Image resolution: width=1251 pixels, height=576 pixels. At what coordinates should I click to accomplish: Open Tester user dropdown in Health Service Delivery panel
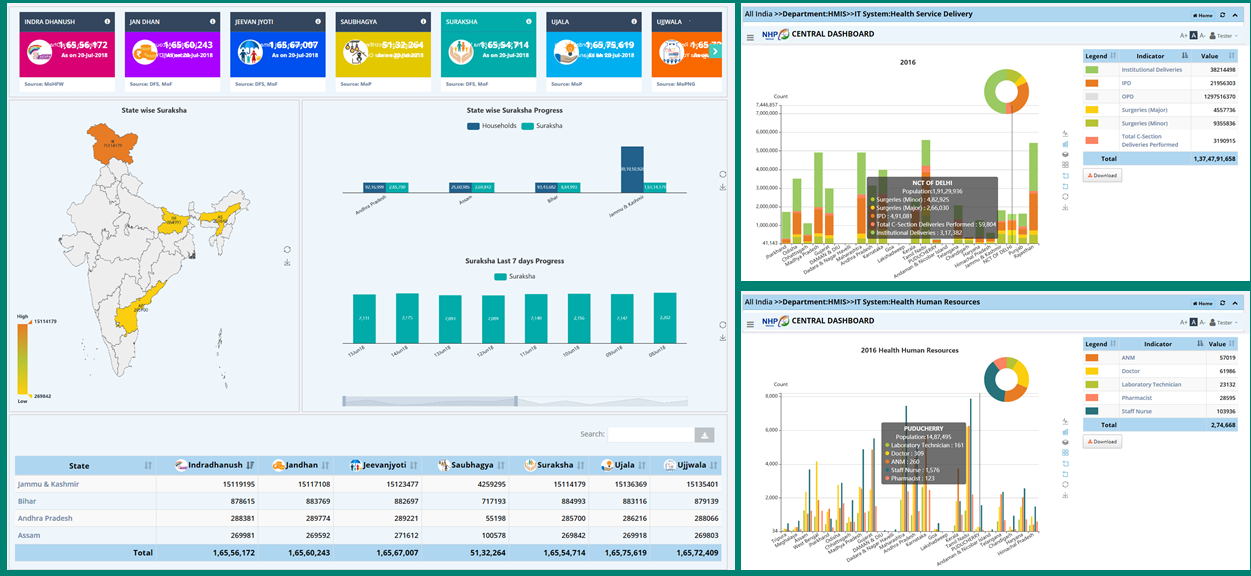point(1222,35)
